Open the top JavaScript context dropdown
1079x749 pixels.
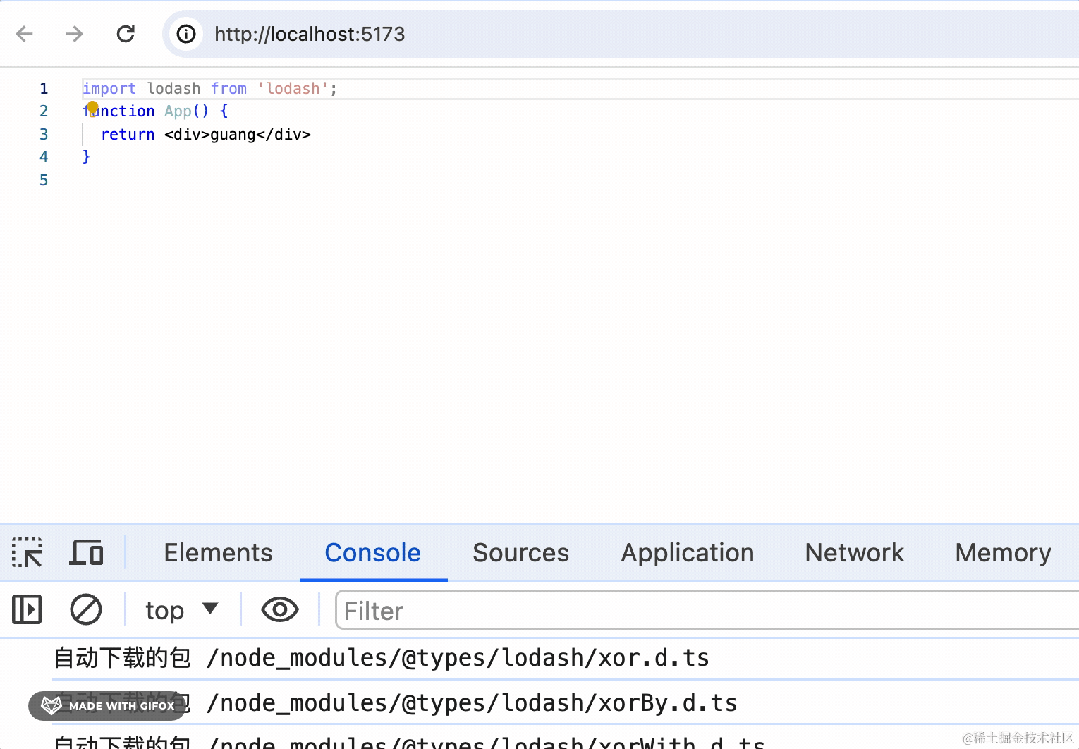182,610
